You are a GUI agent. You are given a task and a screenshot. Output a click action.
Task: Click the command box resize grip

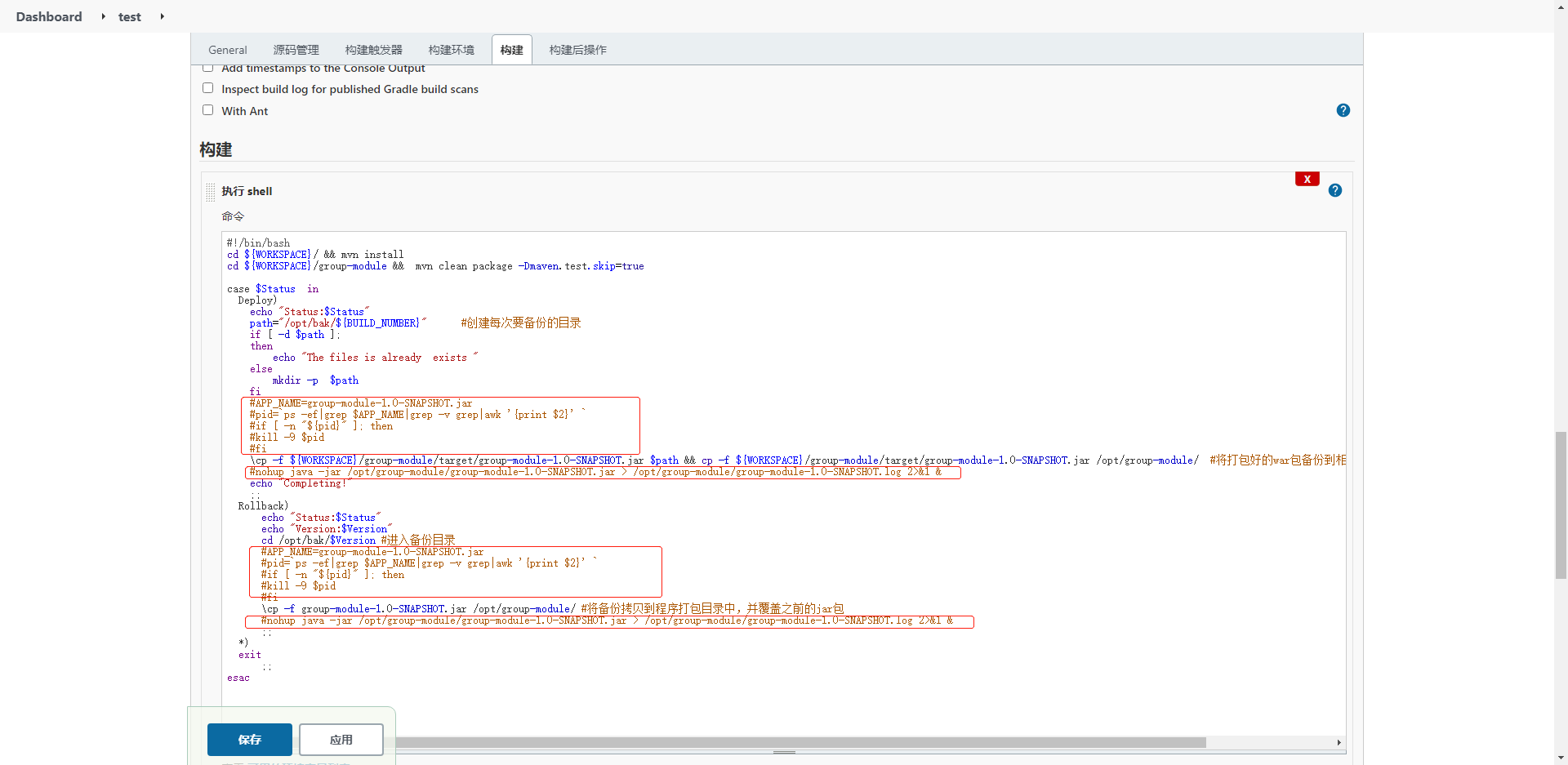pos(784,752)
